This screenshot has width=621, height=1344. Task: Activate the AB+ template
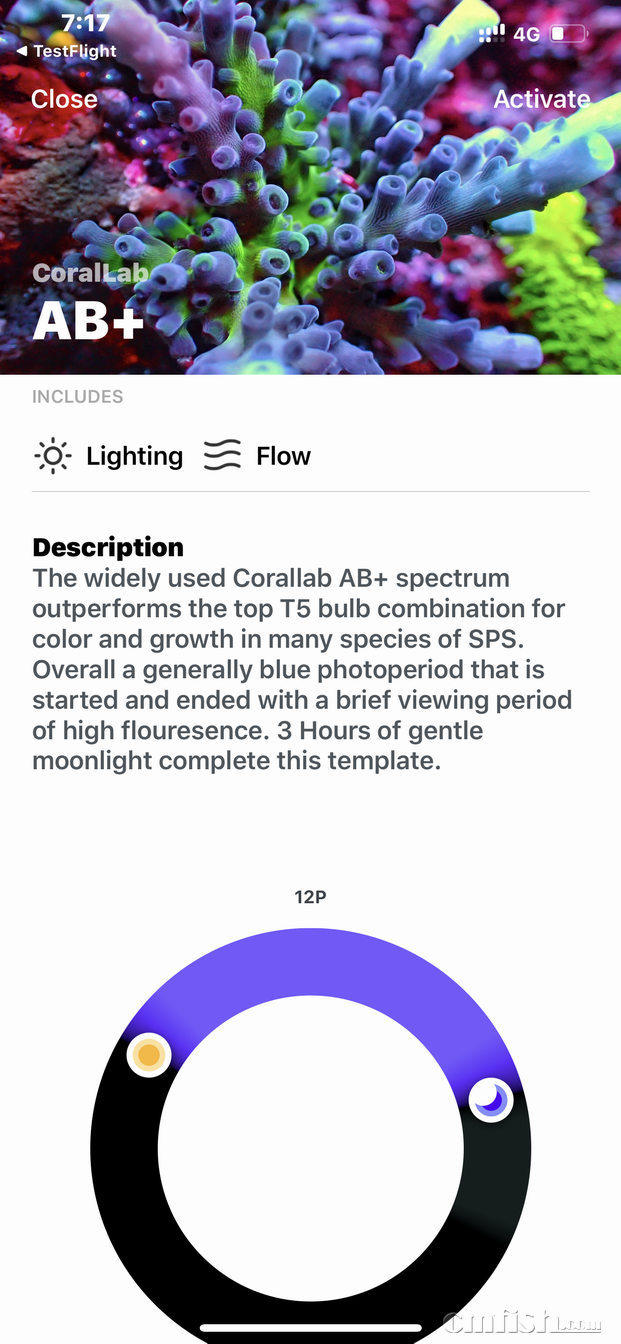pyautogui.click(x=541, y=99)
